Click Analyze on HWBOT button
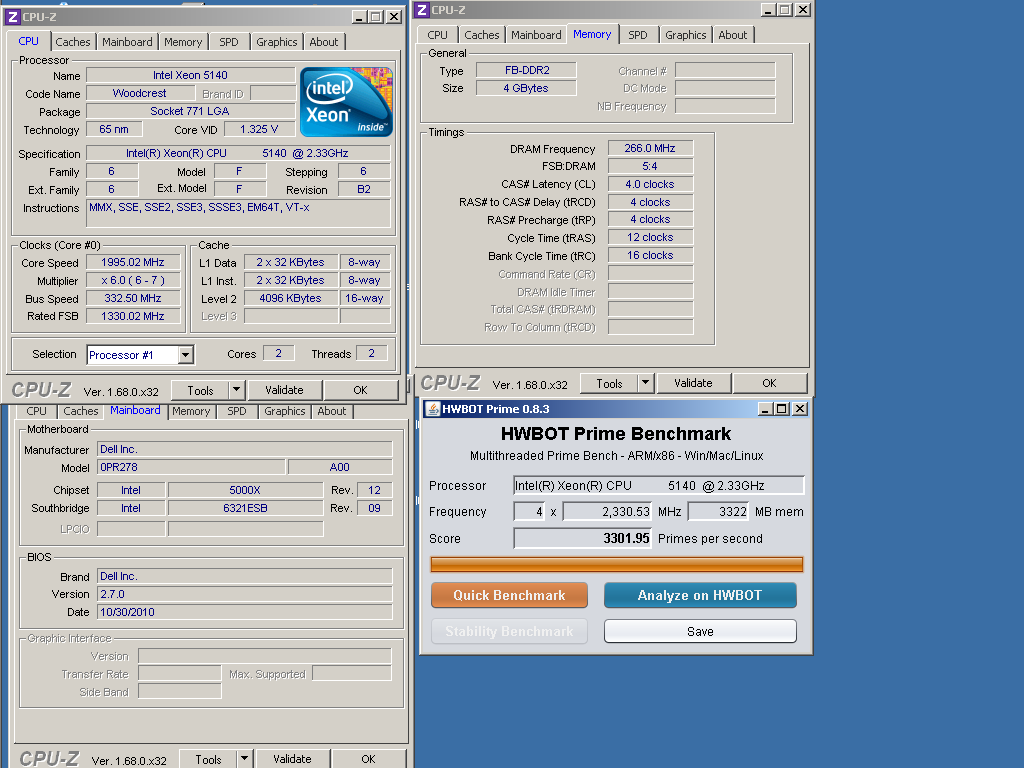Screen dimensions: 1024x768 700,595
